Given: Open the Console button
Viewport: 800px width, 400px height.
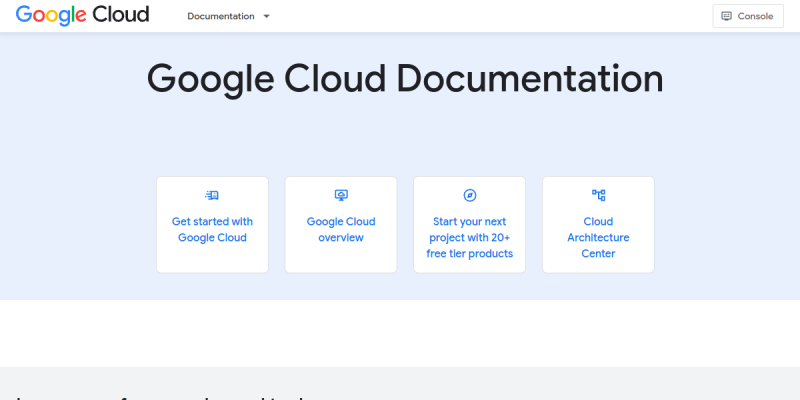Looking at the screenshot, I should coord(748,16).
